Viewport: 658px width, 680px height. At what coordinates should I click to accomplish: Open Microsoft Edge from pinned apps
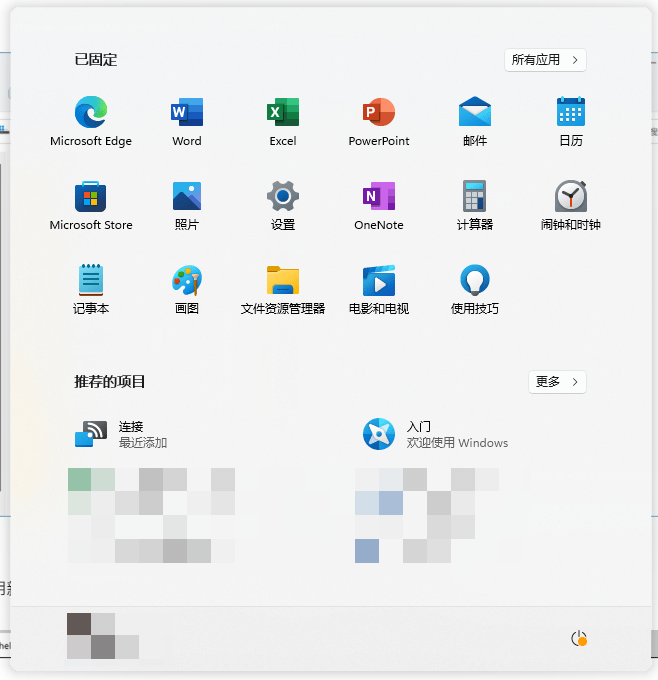pos(90,112)
